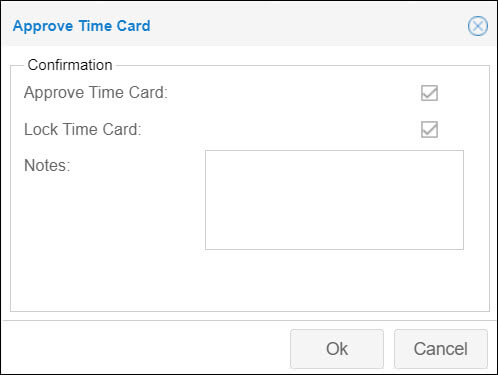The image size is (498, 375).
Task: Select the Lock Time Card label
Action: (83, 129)
